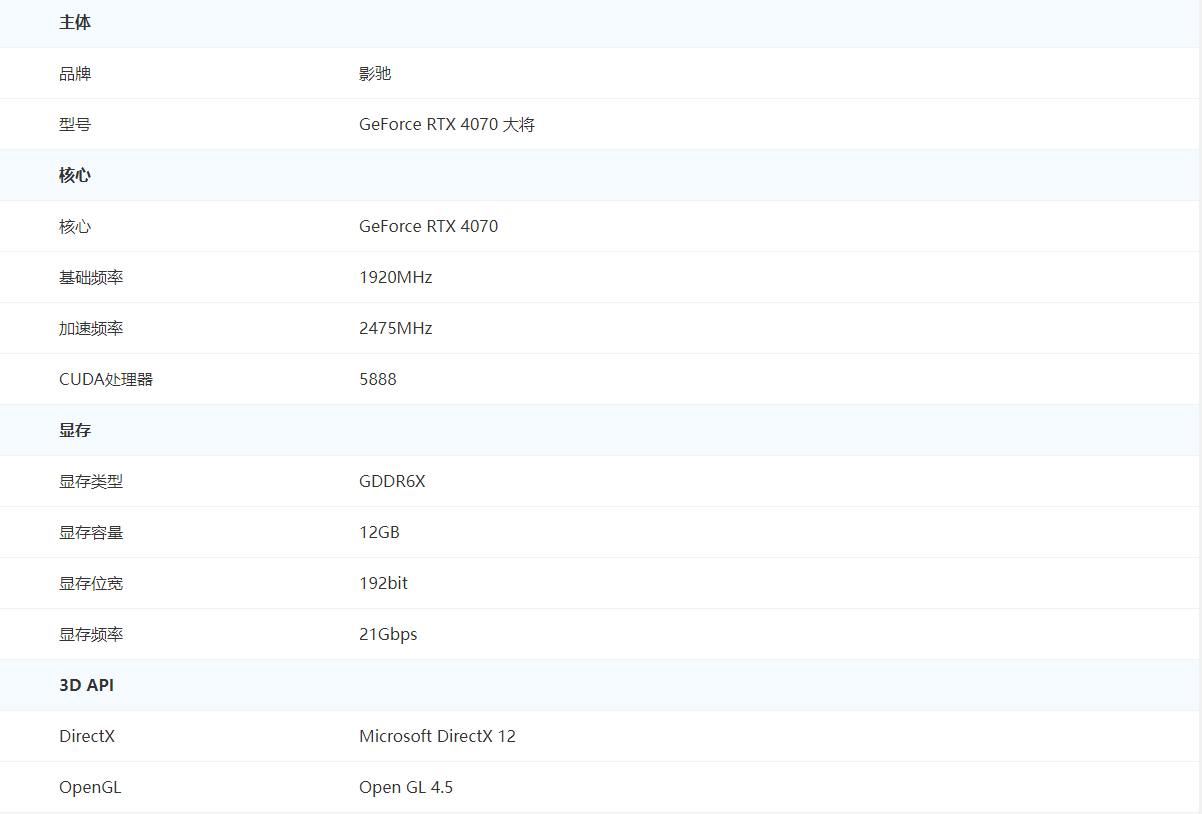The width and height of the screenshot is (1202, 814).
Task: Click the 1920MHz value
Action: click(396, 277)
